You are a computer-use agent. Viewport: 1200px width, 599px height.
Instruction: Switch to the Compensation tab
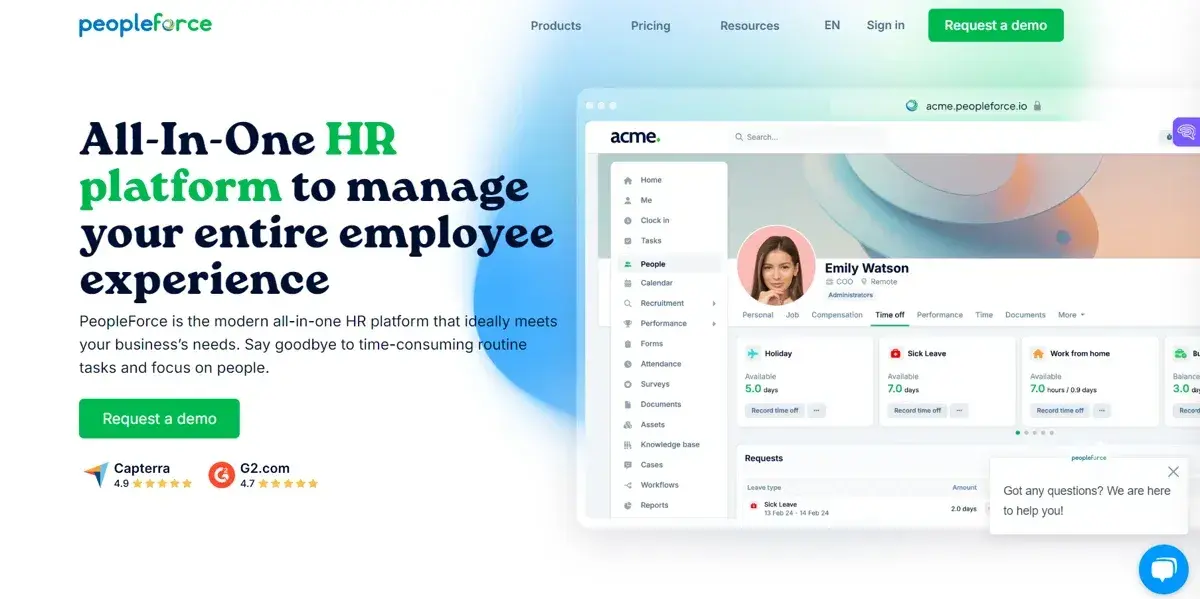[x=837, y=314]
